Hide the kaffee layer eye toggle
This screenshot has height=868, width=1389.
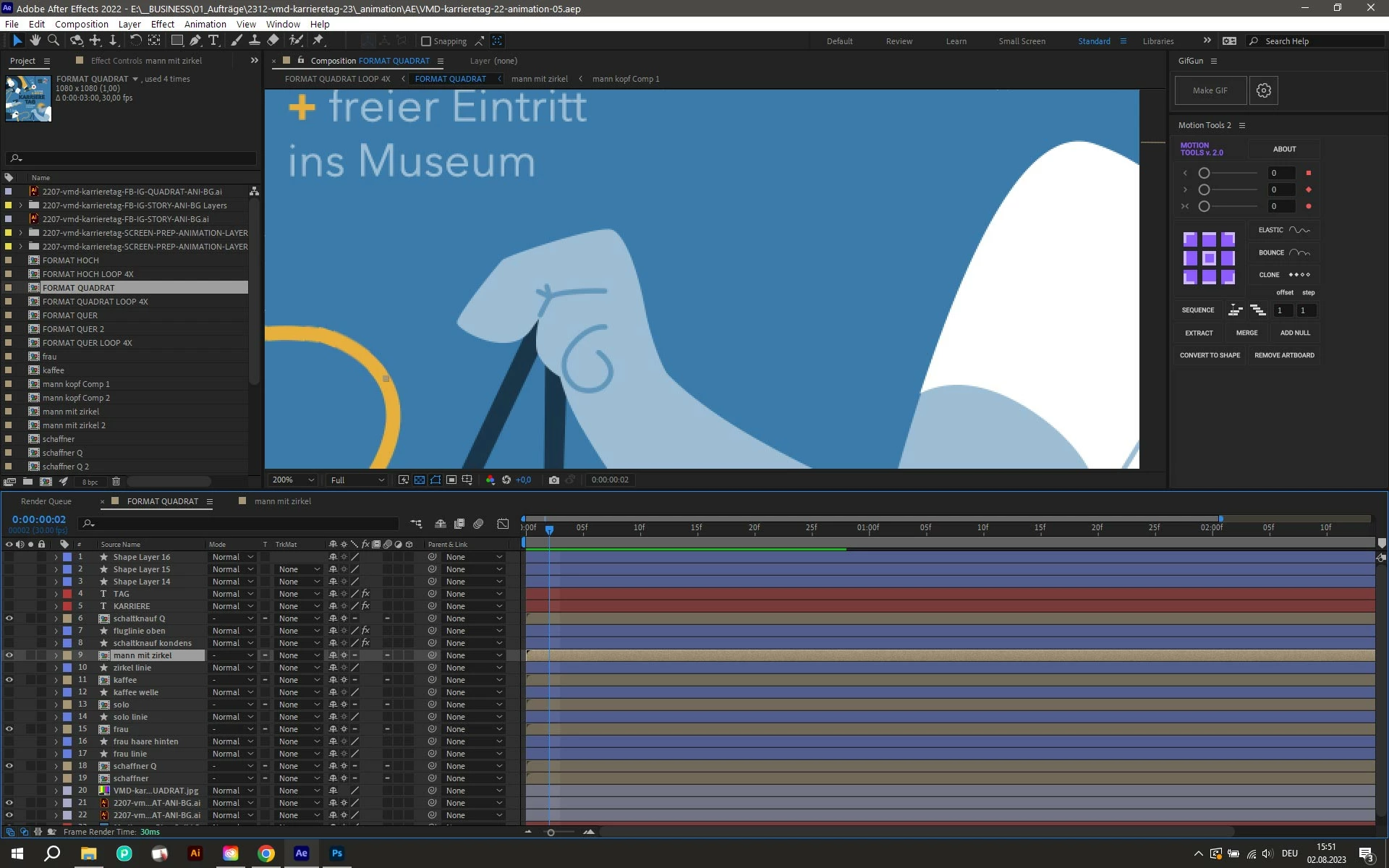pyautogui.click(x=9, y=680)
